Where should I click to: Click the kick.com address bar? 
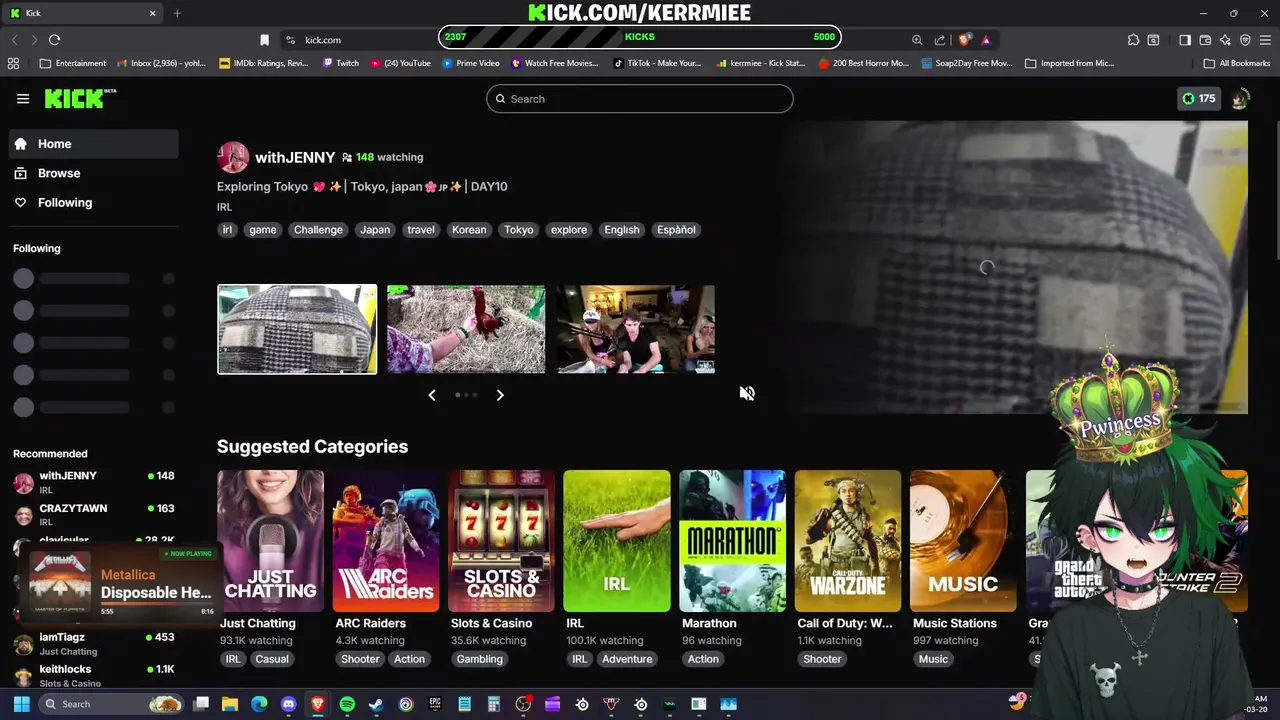(323, 40)
